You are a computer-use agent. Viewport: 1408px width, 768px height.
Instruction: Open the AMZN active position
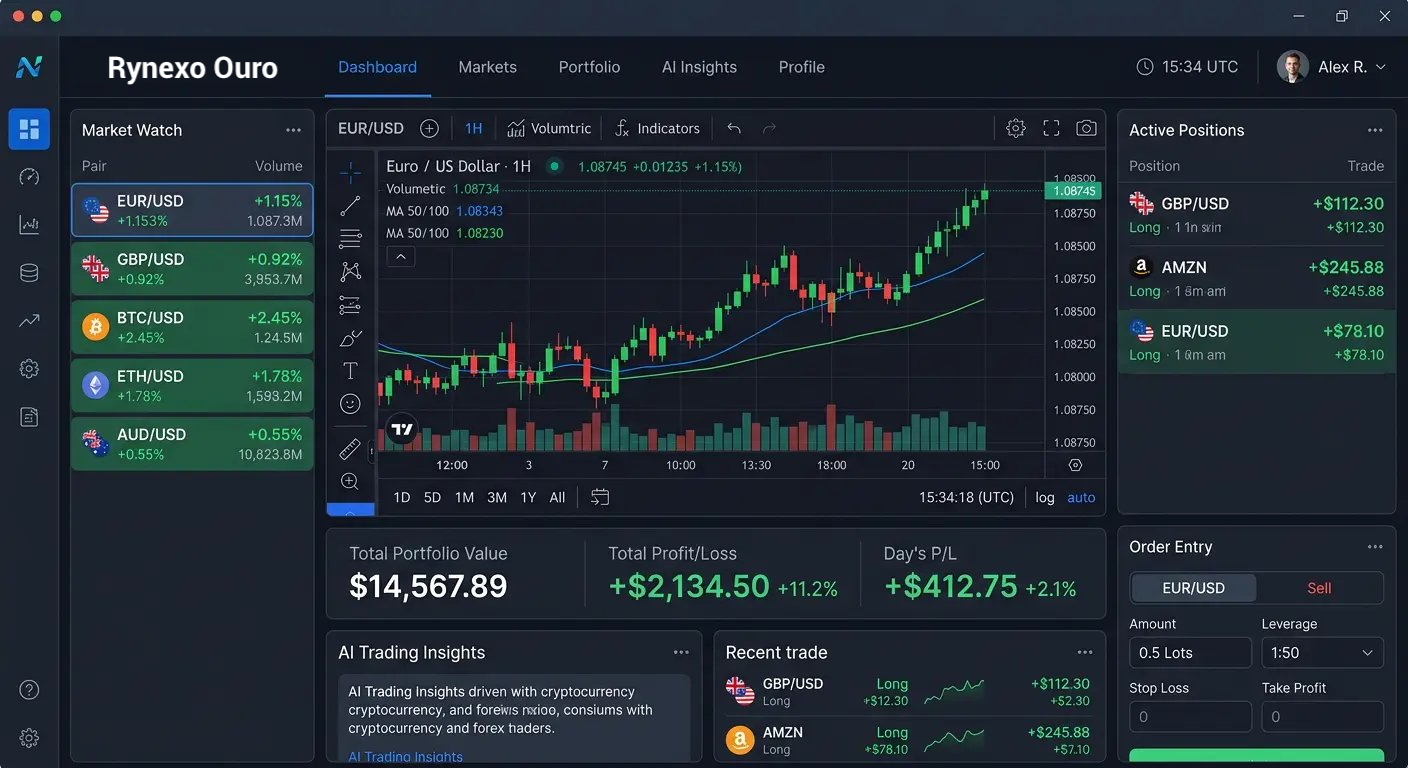tap(1256, 278)
